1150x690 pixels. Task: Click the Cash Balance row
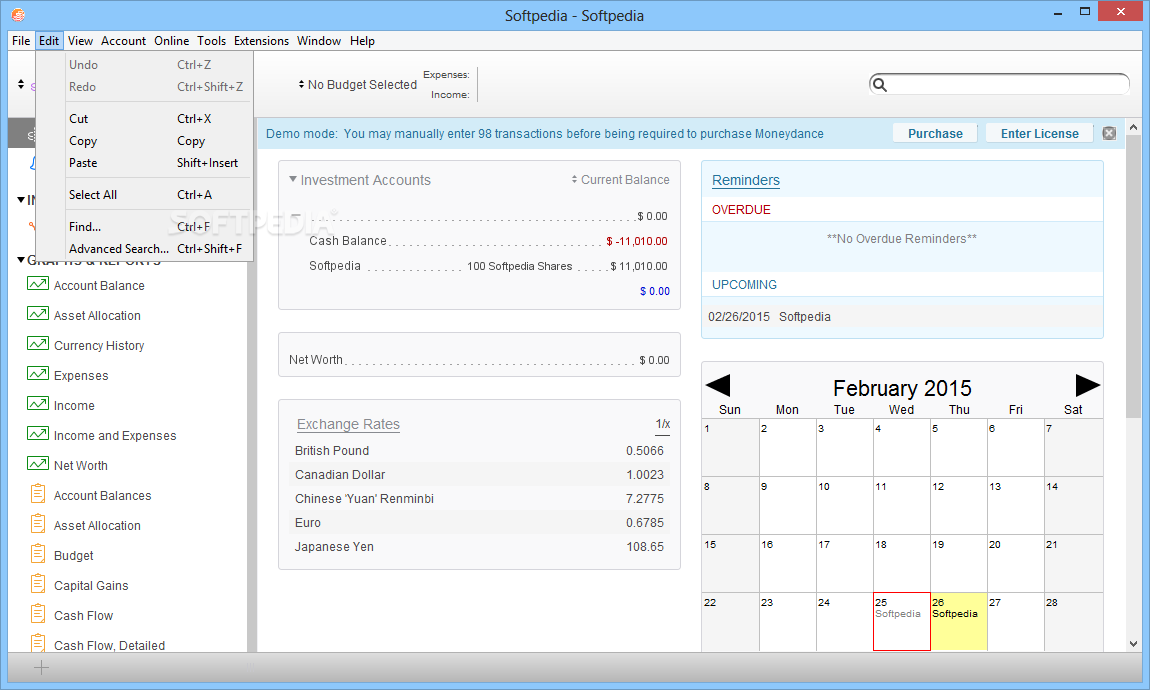tap(488, 241)
